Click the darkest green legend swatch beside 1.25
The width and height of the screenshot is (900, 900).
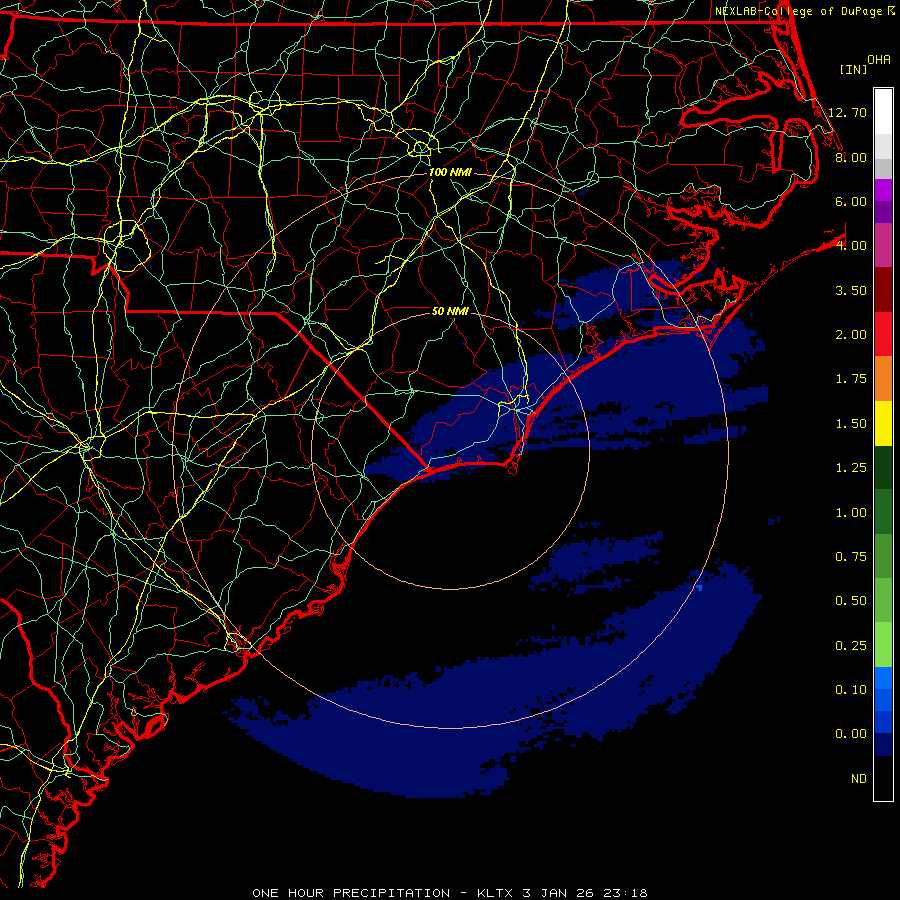[883, 468]
